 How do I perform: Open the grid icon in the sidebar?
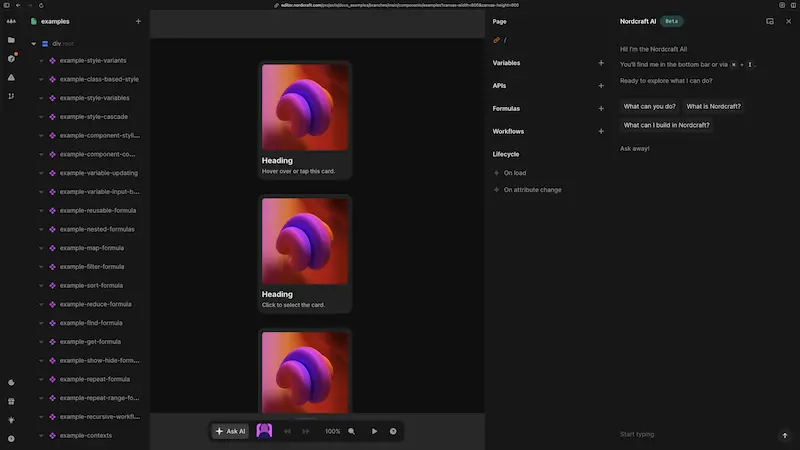coord(11,402)
